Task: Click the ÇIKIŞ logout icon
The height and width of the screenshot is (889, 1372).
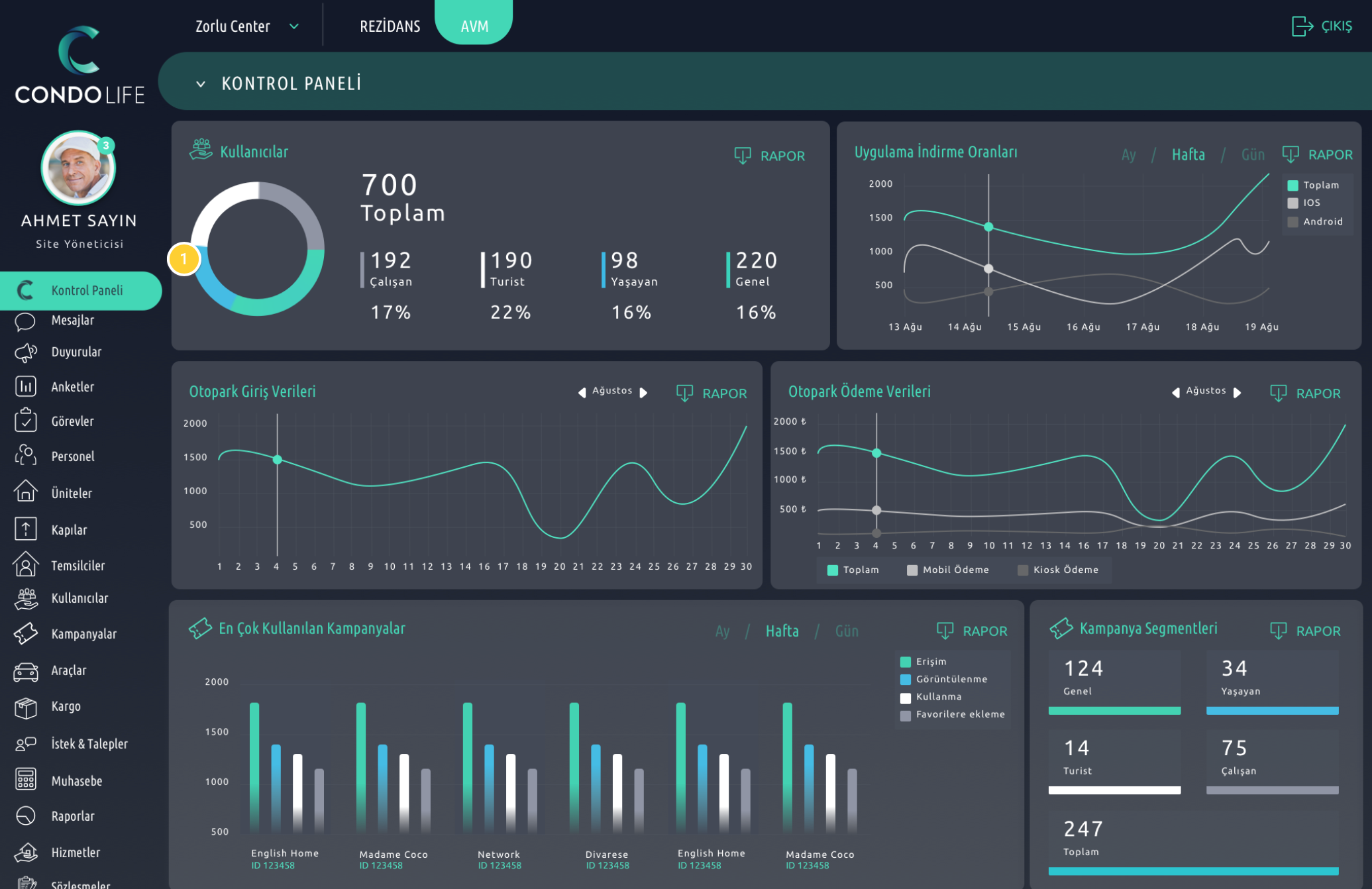Action: [x=1302, y=26]
